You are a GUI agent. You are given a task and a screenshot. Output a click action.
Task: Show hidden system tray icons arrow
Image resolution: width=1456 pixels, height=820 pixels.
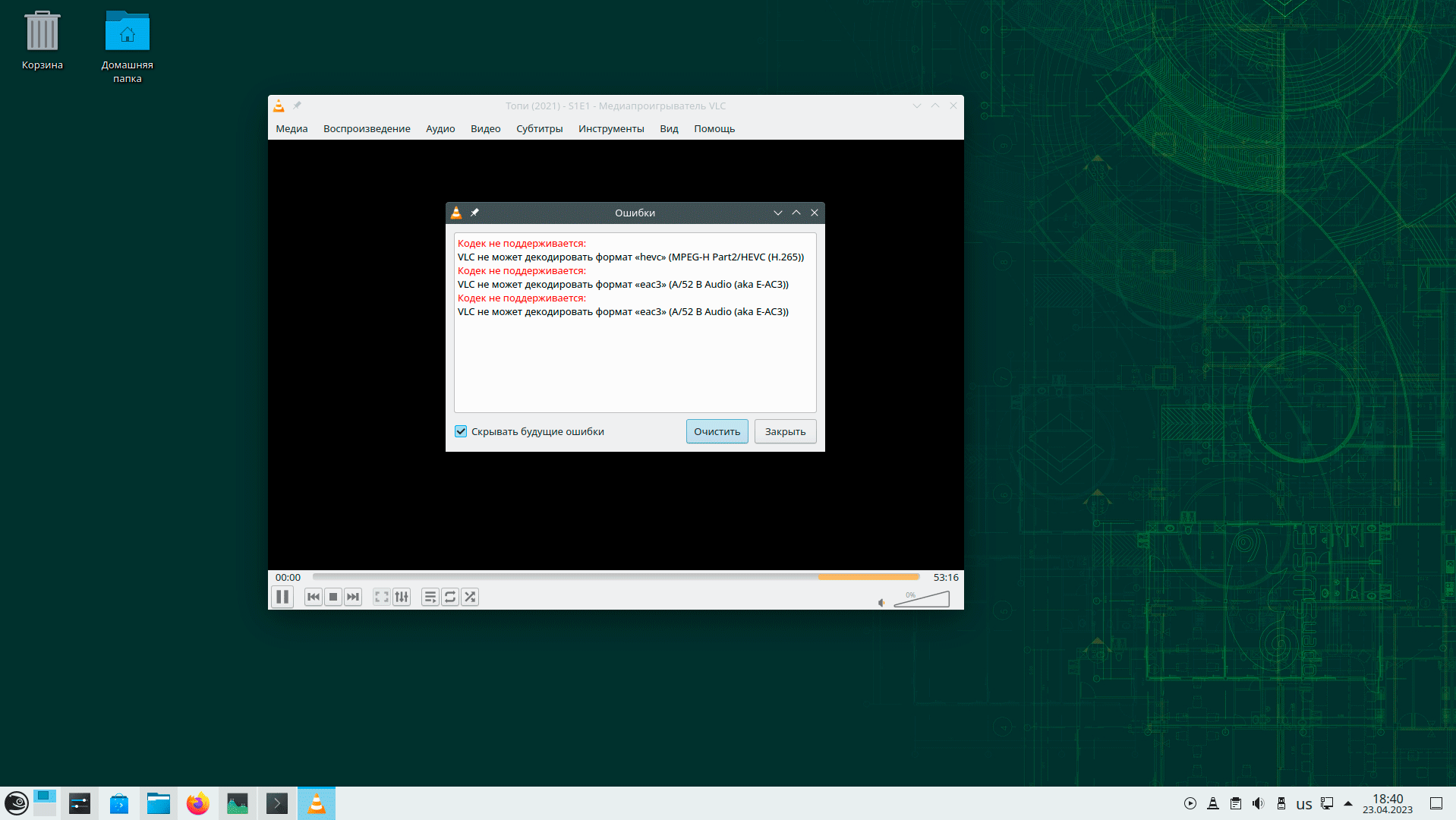[1348, 803]
